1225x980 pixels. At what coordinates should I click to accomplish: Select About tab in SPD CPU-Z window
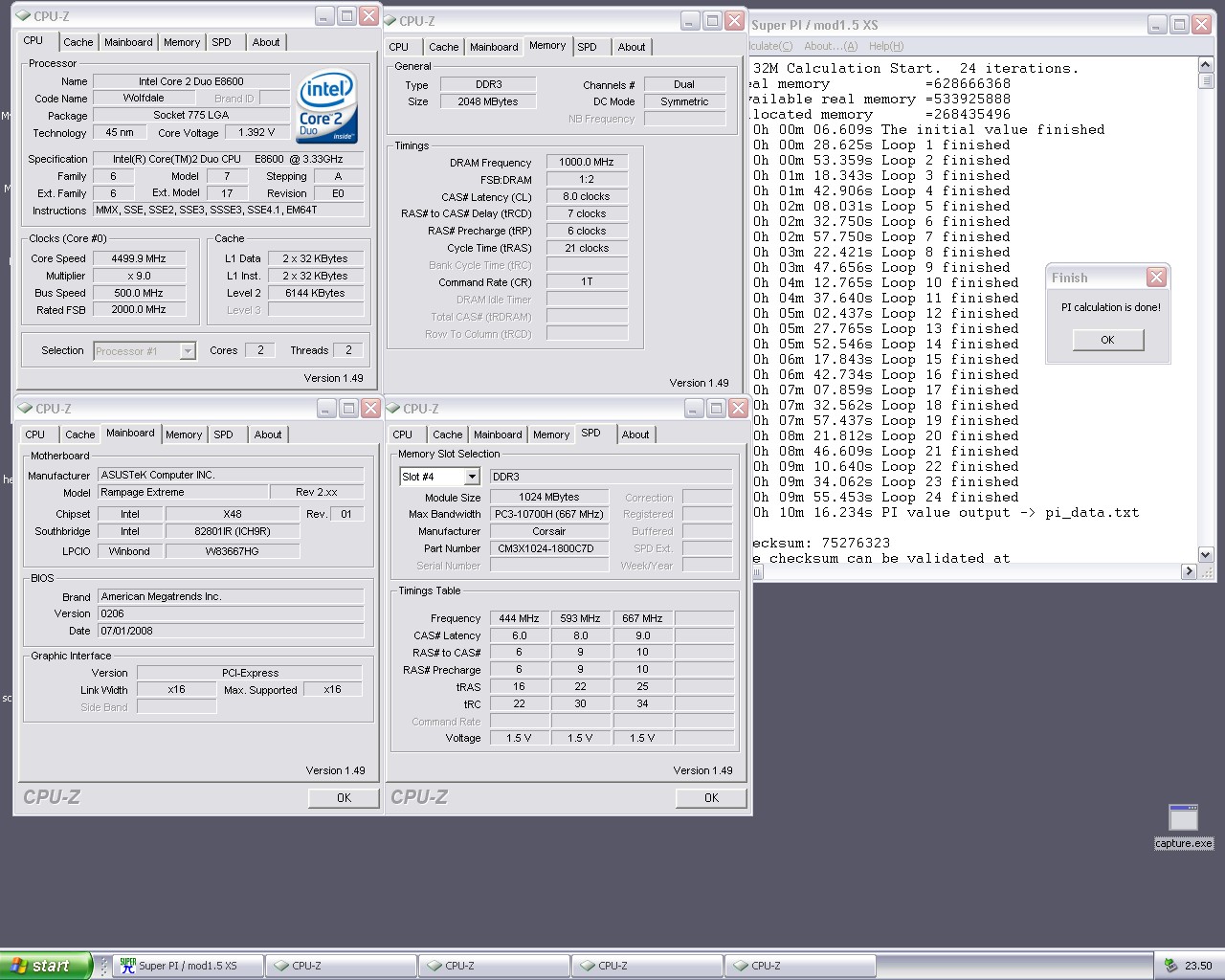coord(635,434)
